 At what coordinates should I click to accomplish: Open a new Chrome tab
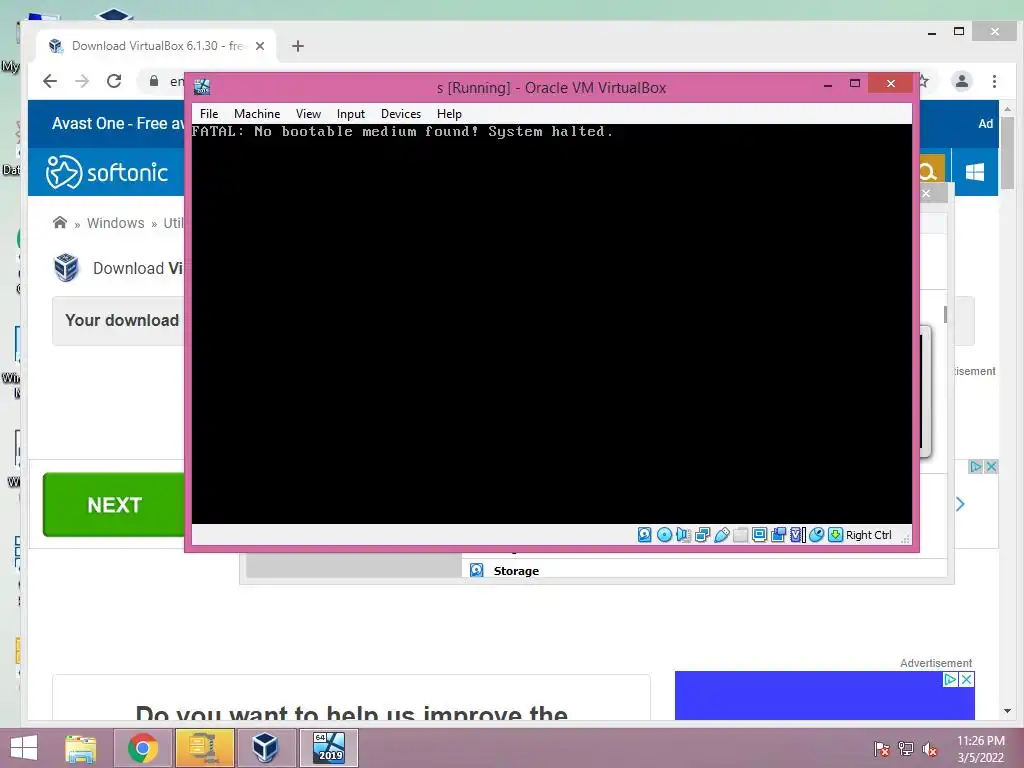298,46
